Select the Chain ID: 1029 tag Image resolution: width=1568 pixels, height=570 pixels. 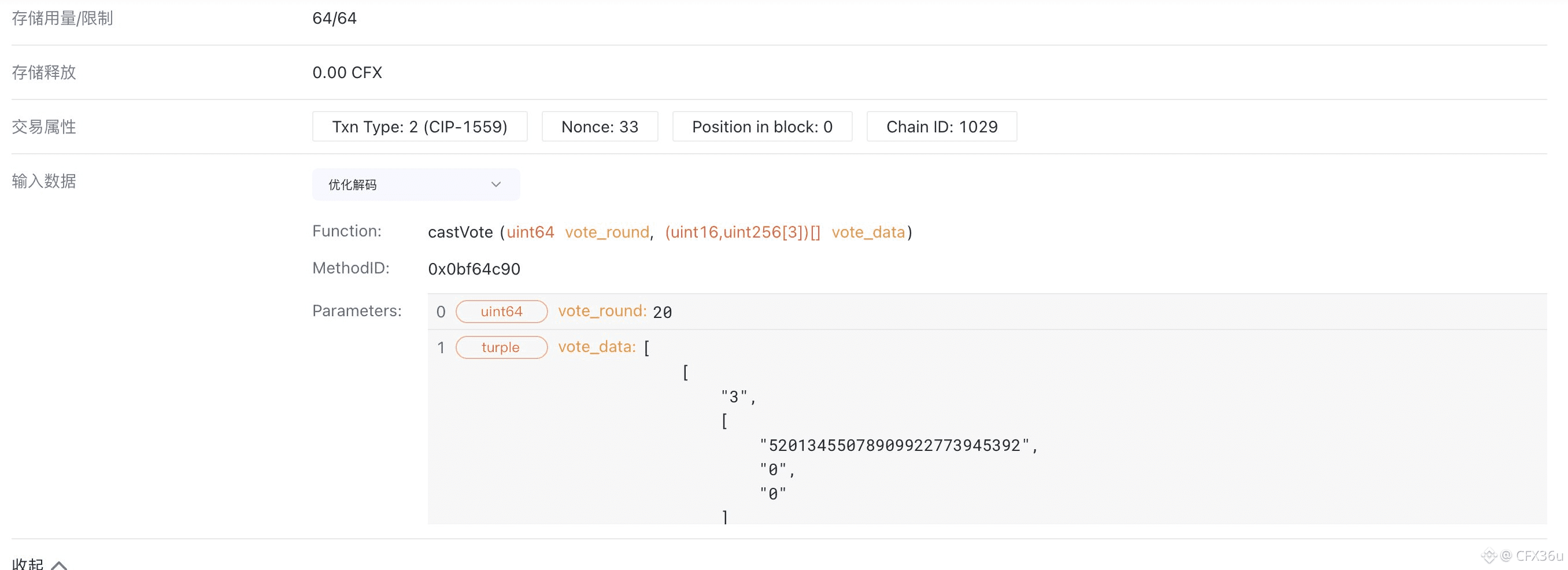click(941, 127)
